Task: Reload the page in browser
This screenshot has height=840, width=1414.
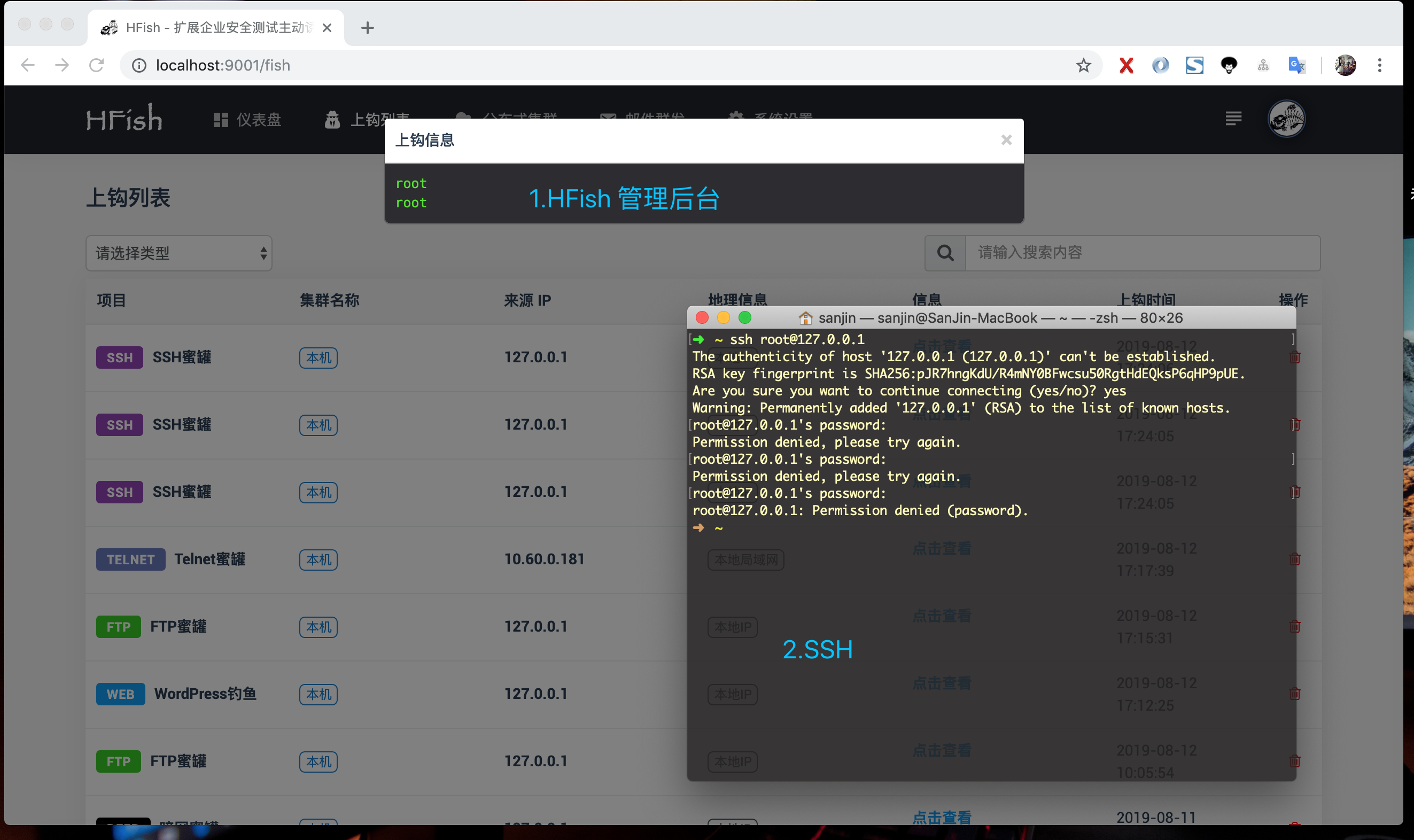Action: point(97,66)
